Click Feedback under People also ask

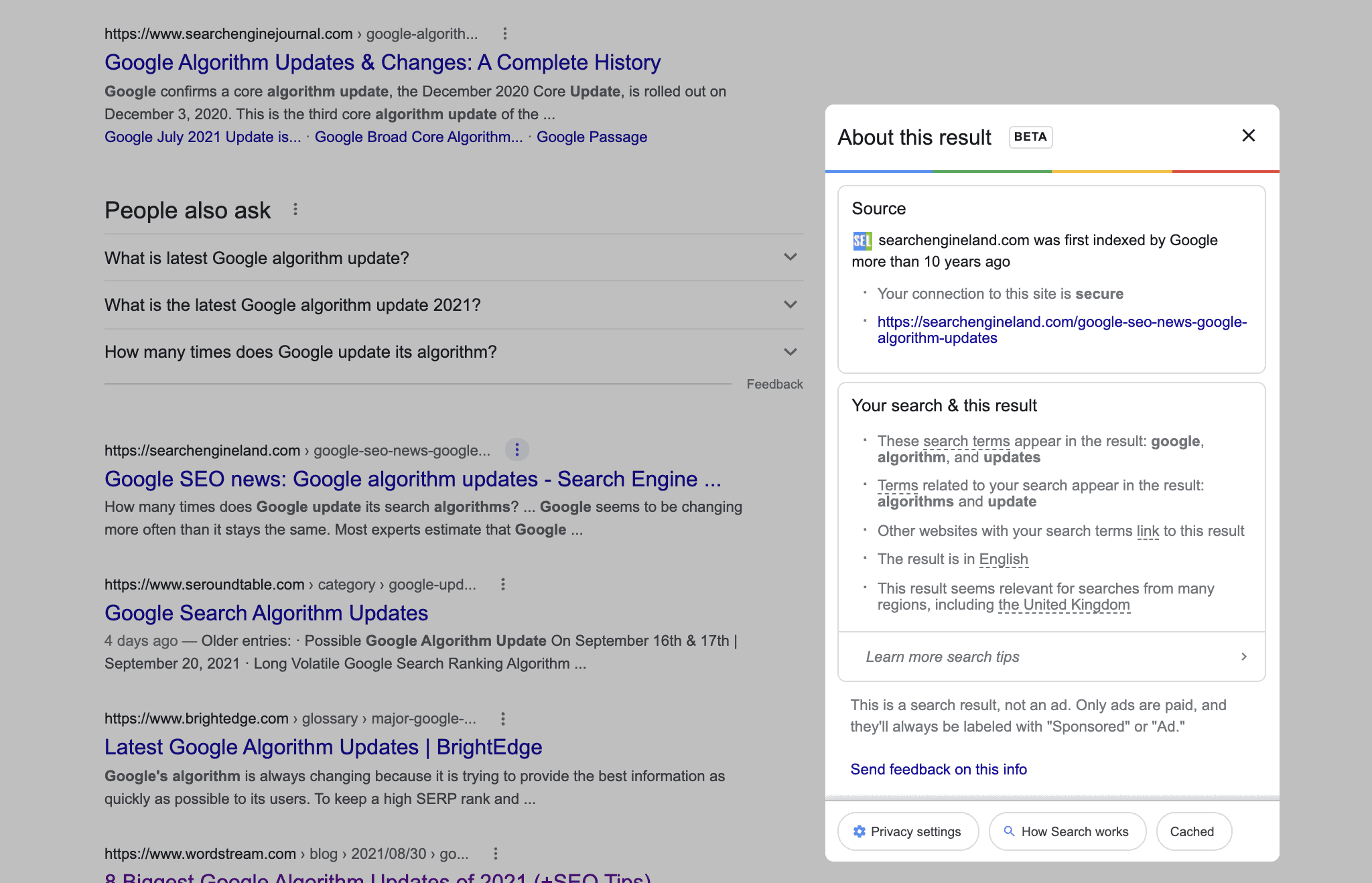point(774,384)
